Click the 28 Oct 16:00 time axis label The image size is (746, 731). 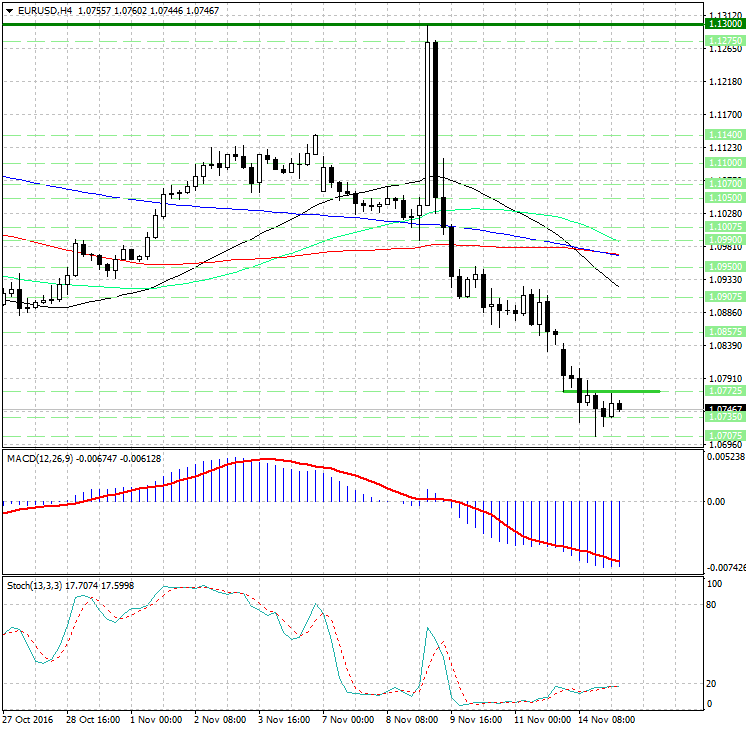[x=93, y=719]
